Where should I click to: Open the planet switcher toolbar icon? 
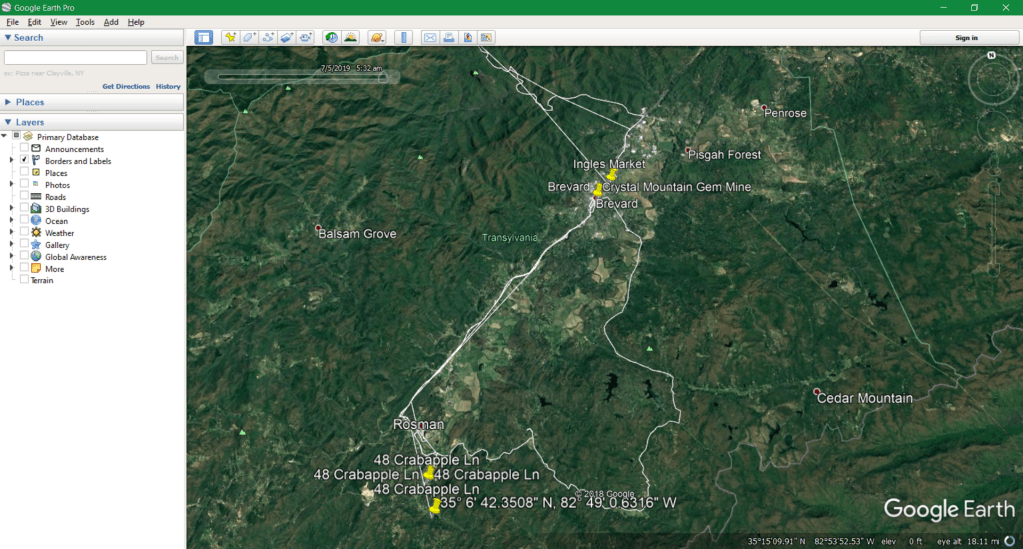click(377, 38)
